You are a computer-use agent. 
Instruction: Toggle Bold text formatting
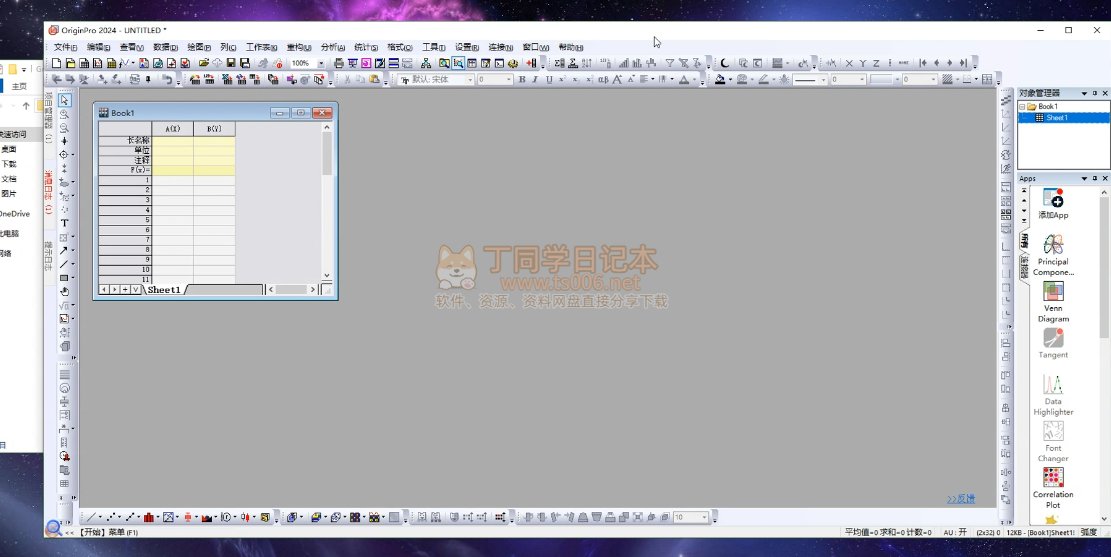pos(521,80)
